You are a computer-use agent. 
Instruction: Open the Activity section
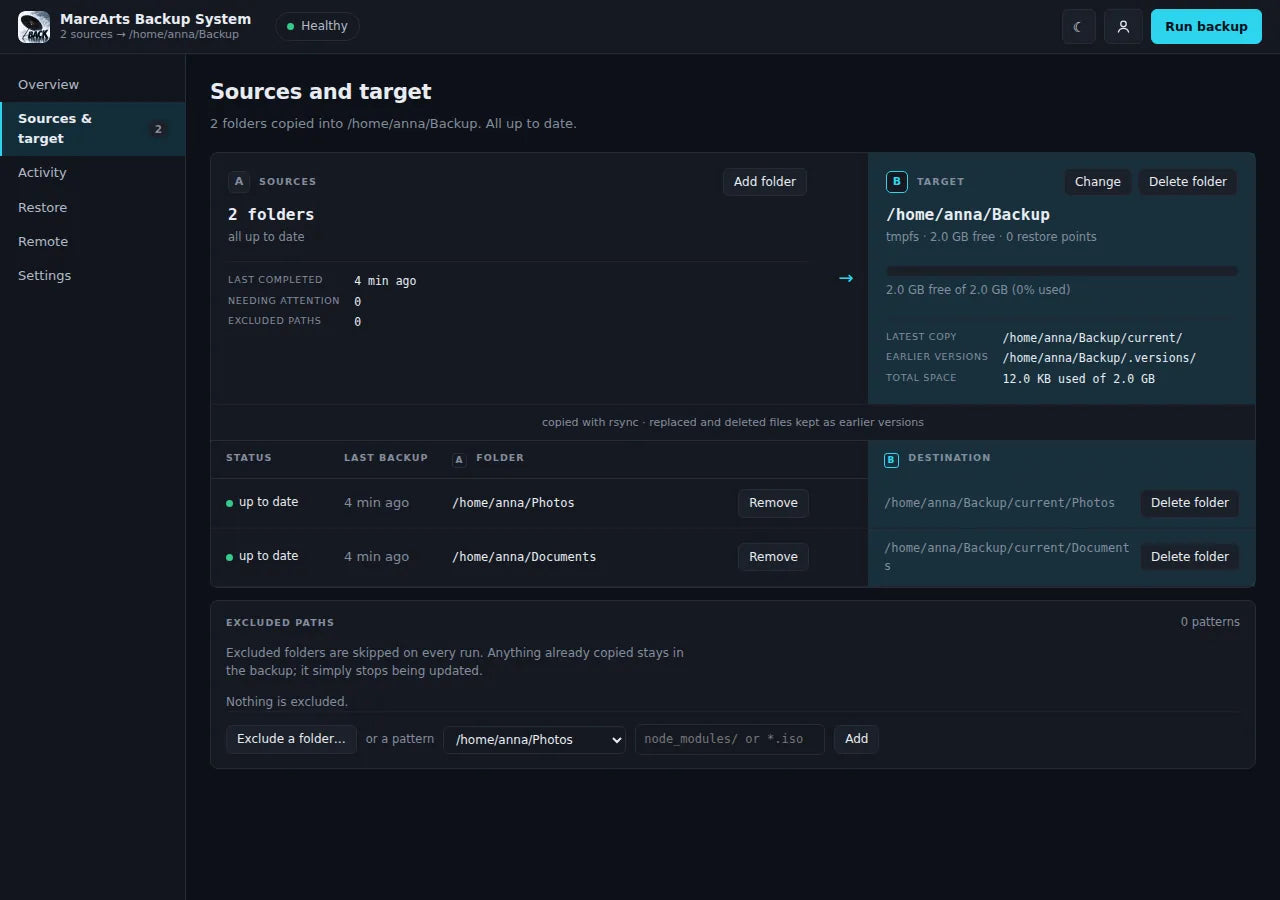click(x=92, y=173)
